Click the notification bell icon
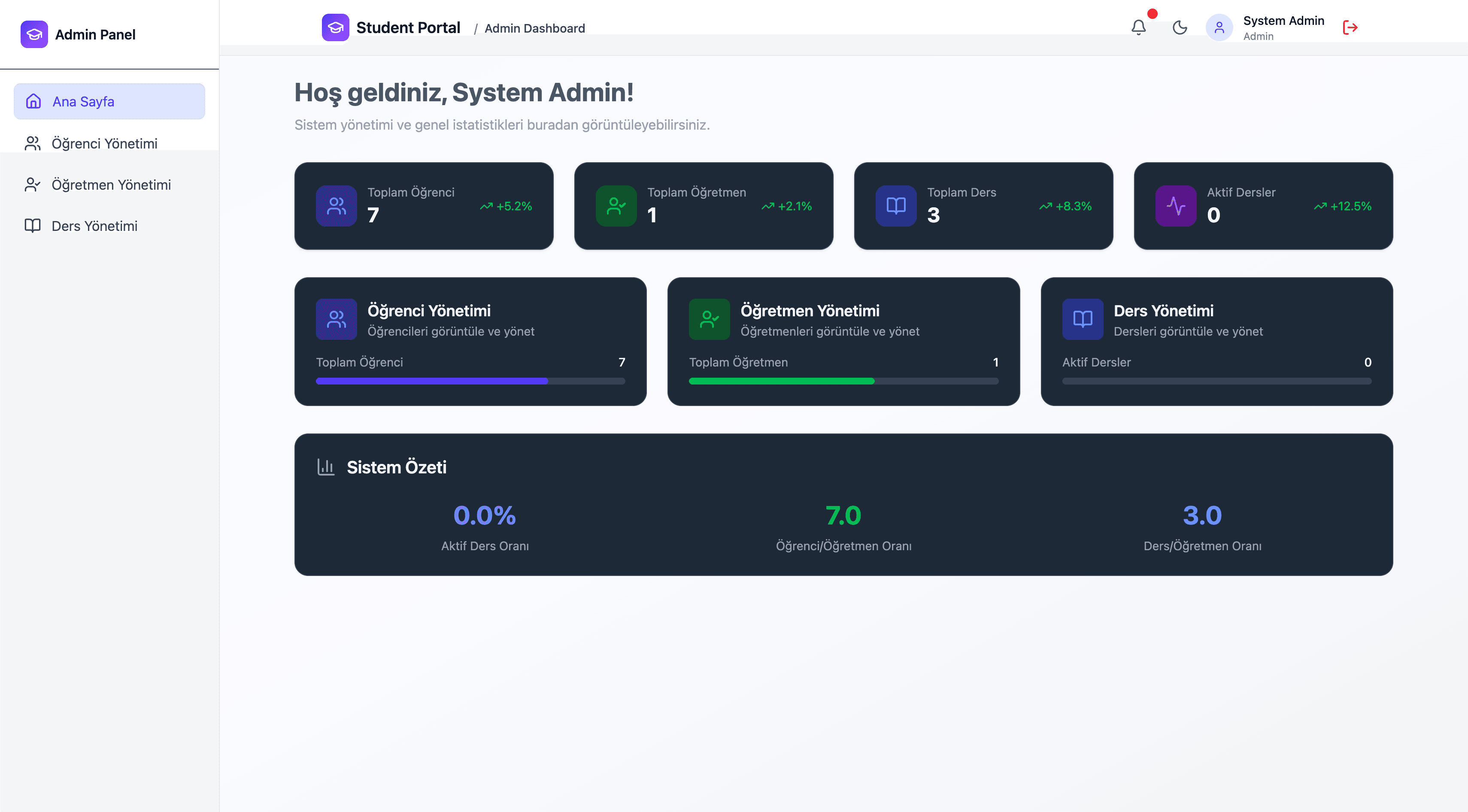 click(1138, 27)
